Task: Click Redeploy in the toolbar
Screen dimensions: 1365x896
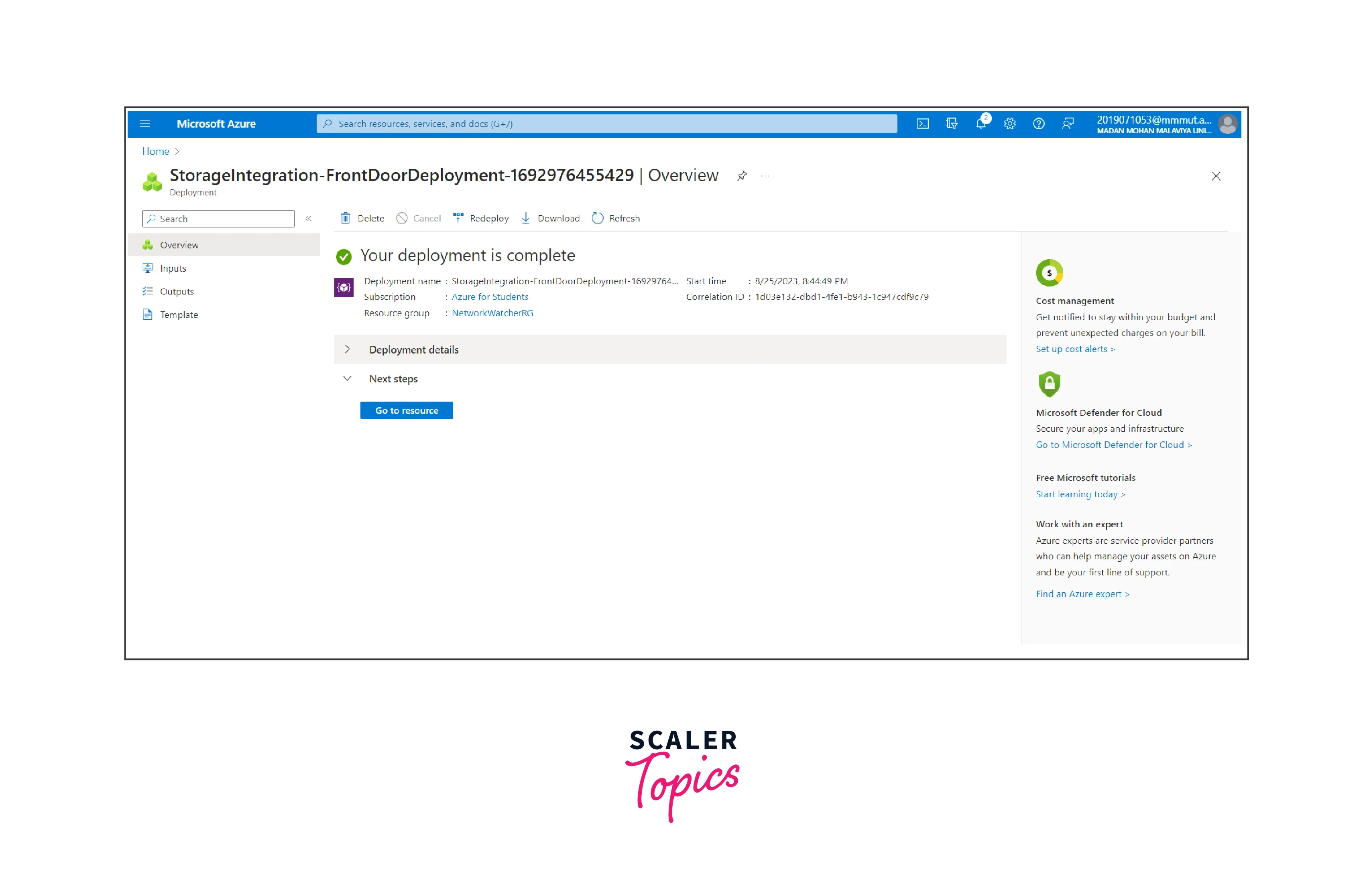Action: tap(480, 218)
